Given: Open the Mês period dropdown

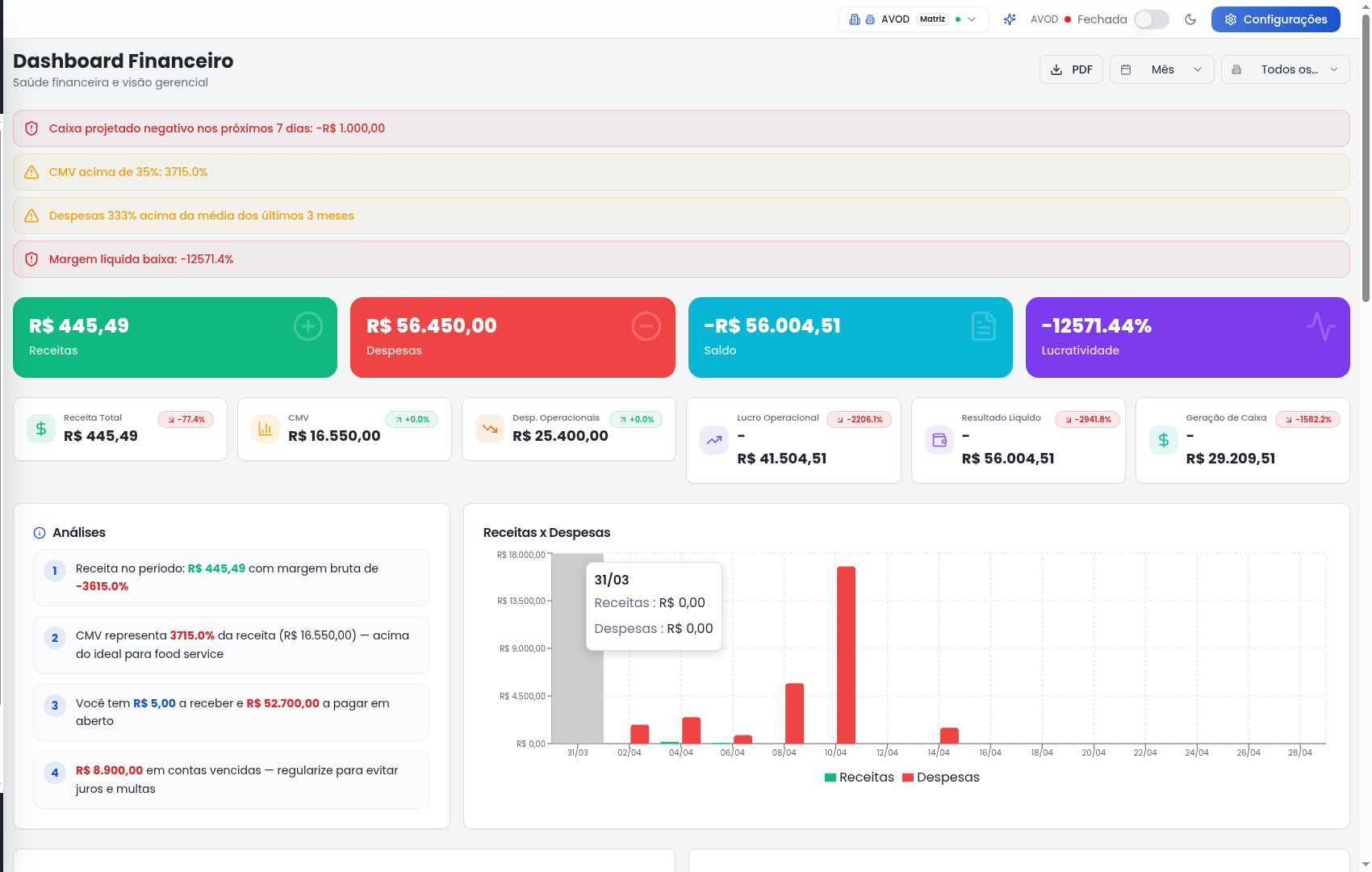Looking at the screenshot, I should click(x=1162, y=69).
